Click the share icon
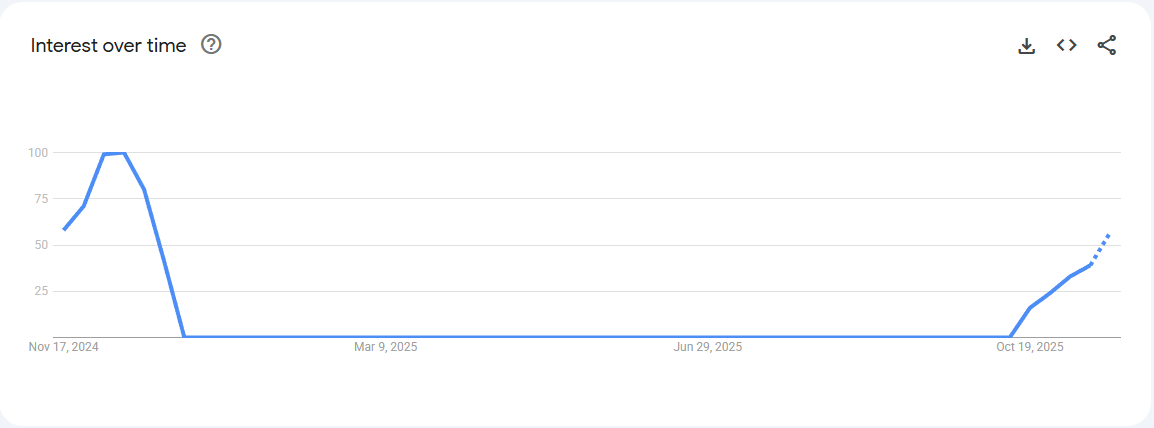This screenshot has height=428, width=1154. [x=1106, y=46]
